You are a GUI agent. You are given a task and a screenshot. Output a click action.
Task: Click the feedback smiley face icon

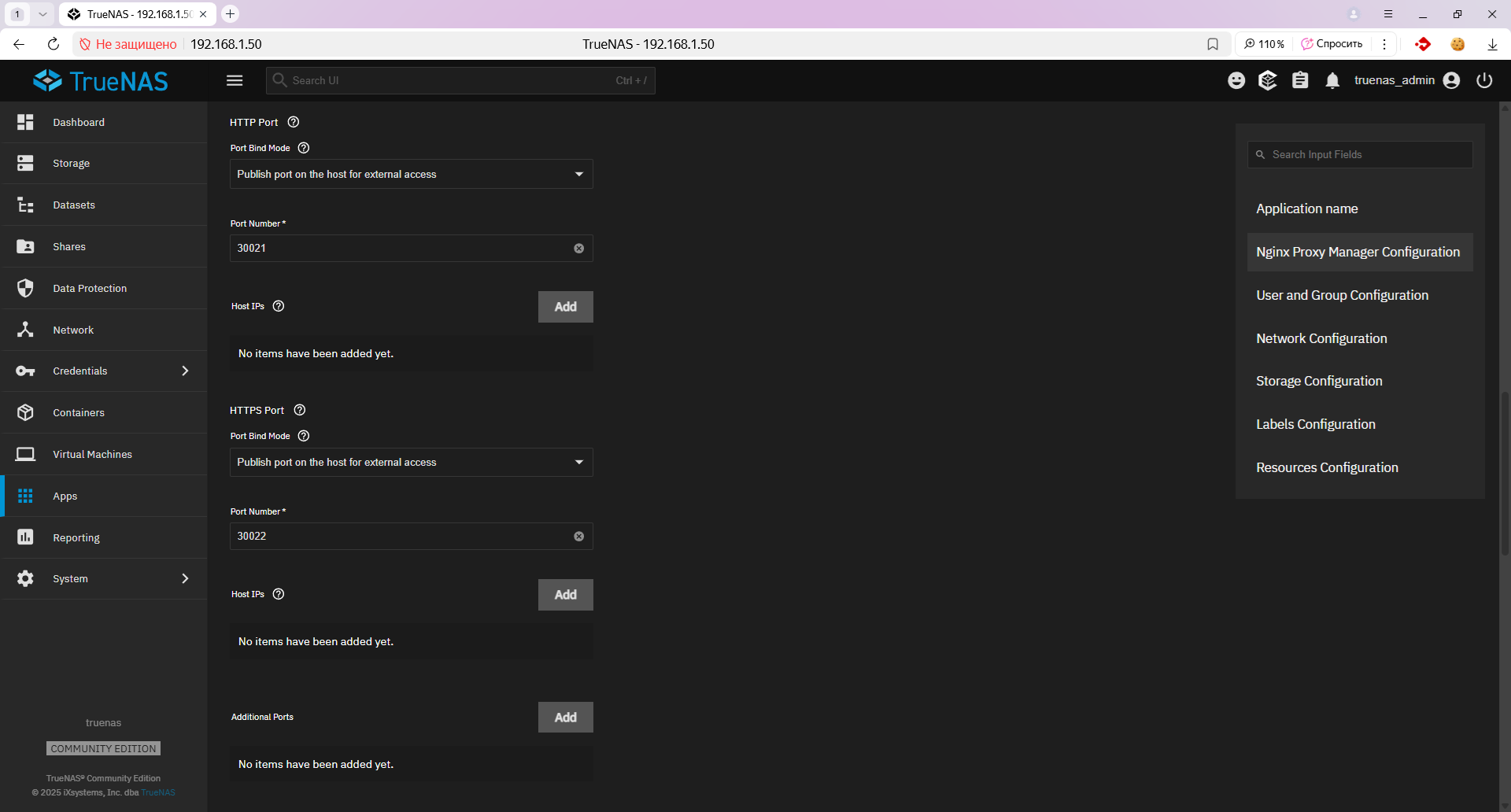pos(1236,80)
